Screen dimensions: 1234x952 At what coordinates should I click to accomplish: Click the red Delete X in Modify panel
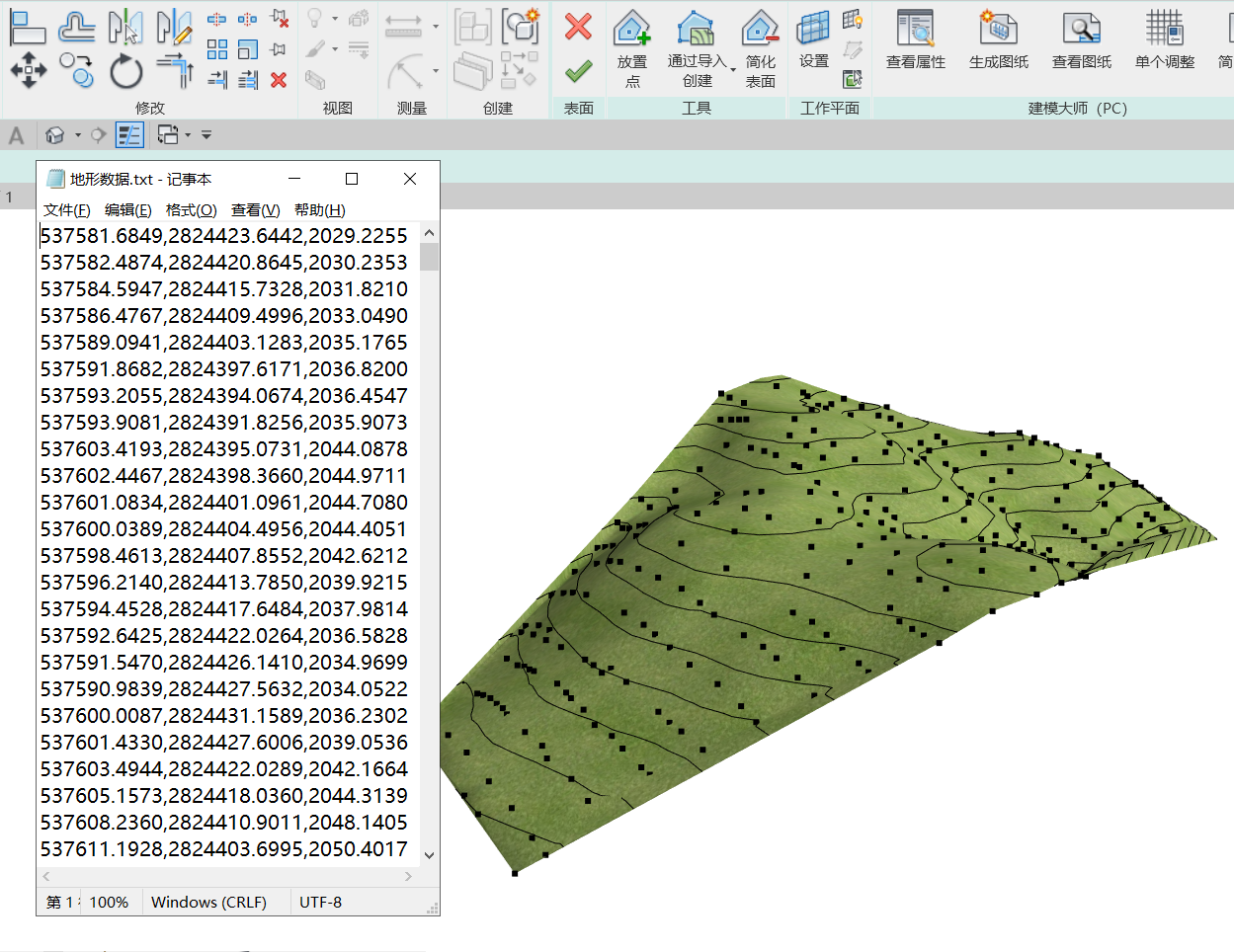(x=280, y=80)
